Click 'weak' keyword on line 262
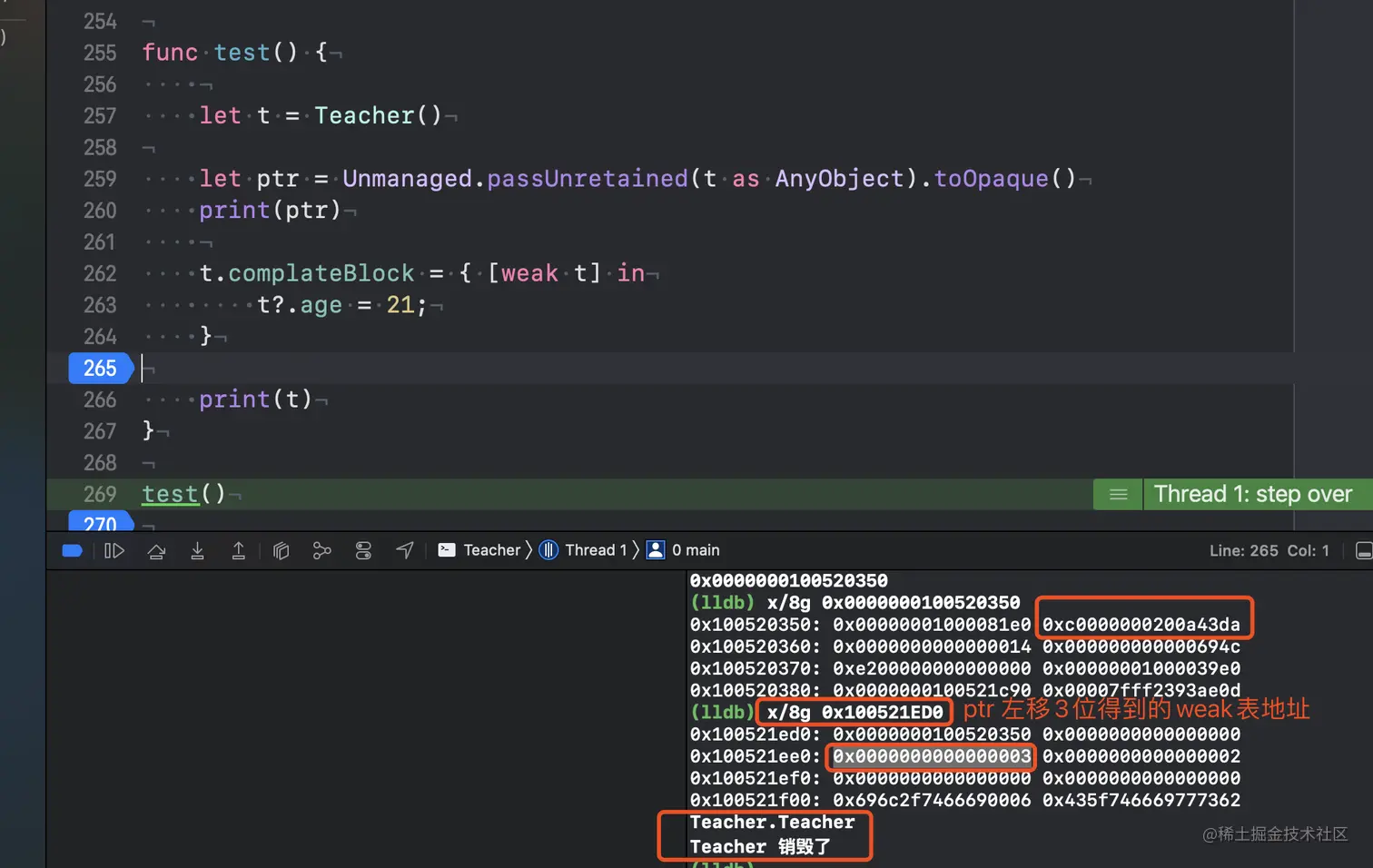The image size is (1373, 868). (x=529, y=273)
